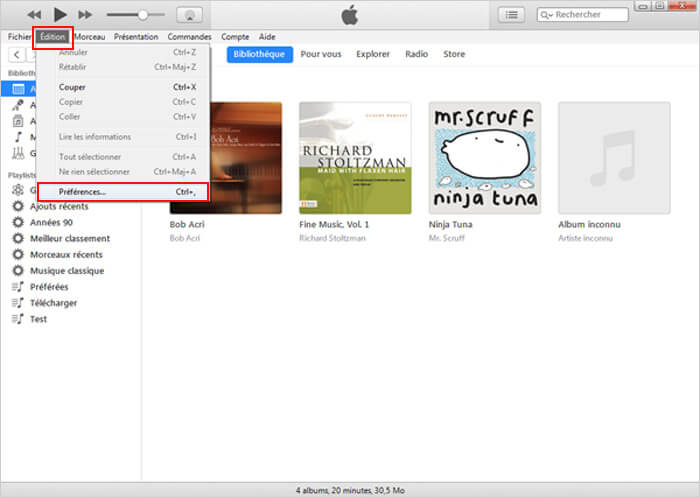Select the Années 90 playlist
The width and height of the screenshot is (700, 498).
coord(51,222)
